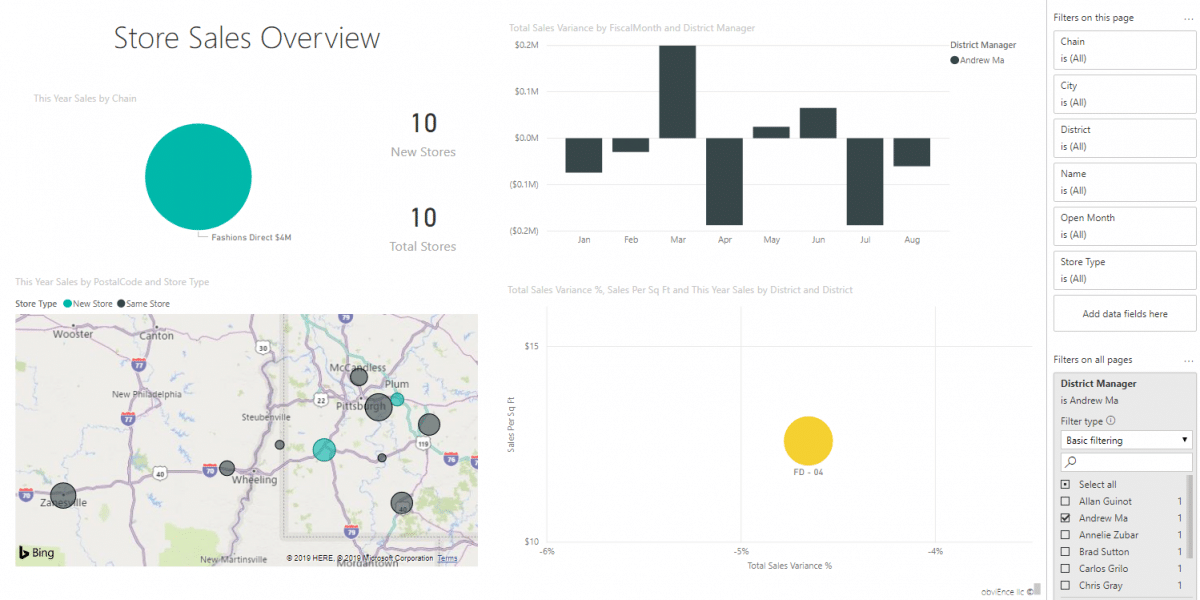Open more options for Filters on all pages
Viewport: 1200px width, 600px height.
click(x=1187, y=360)
